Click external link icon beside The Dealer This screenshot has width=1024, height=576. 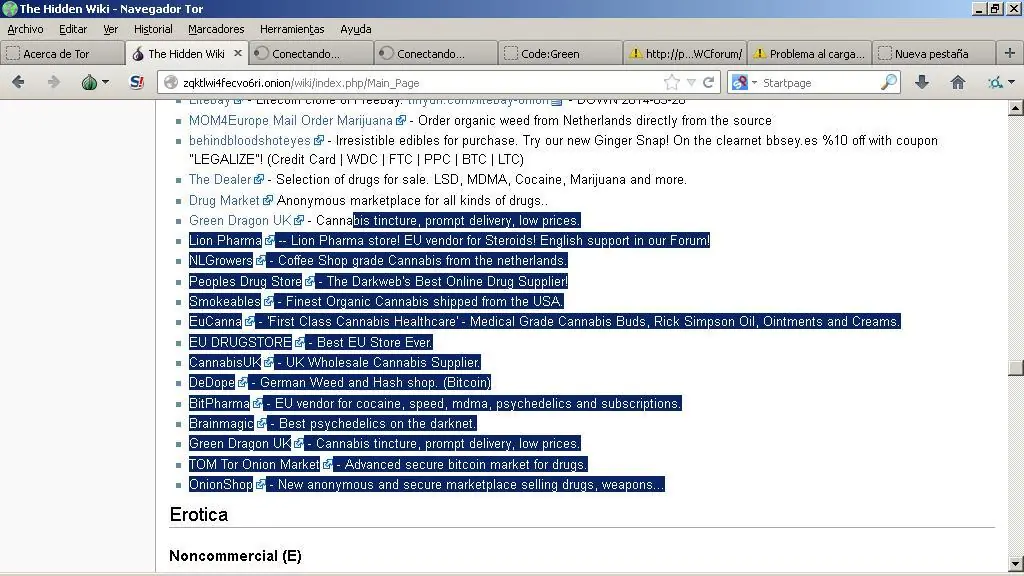click(259, 180)
